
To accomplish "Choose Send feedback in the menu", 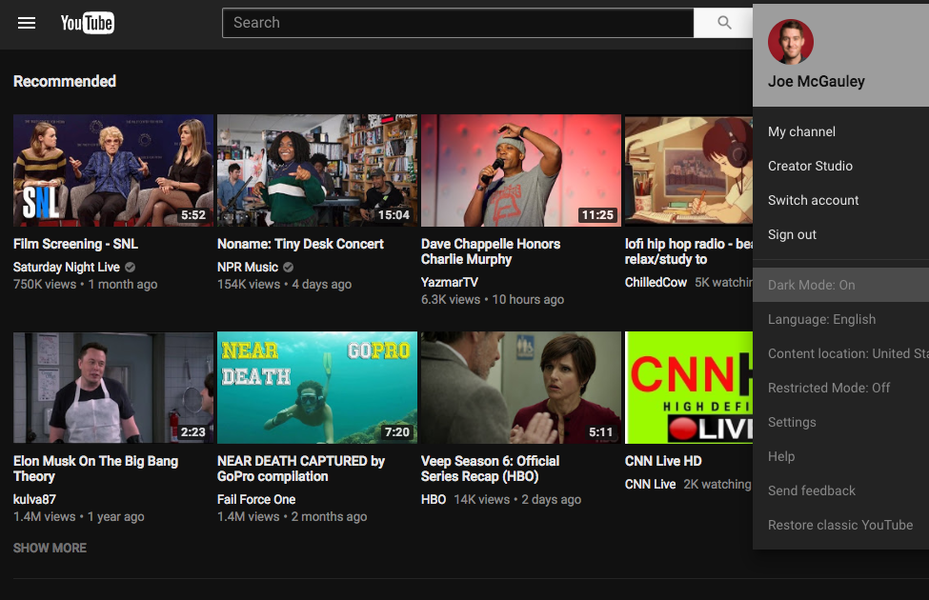I will (810, 490).
